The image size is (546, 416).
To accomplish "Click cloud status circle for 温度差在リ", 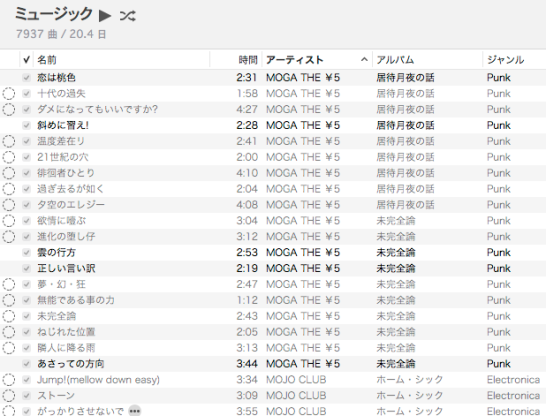I will [x=9, y=141].
